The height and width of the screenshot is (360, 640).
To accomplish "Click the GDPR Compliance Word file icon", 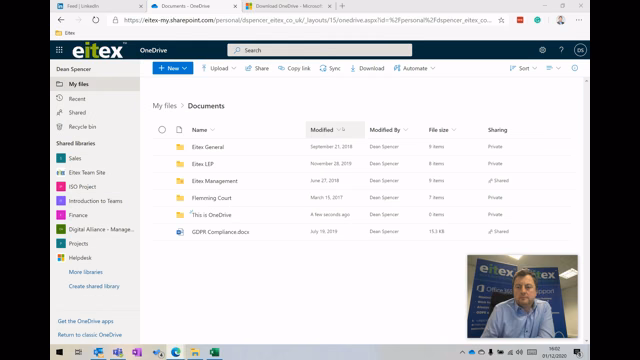I will pos(180,232).
